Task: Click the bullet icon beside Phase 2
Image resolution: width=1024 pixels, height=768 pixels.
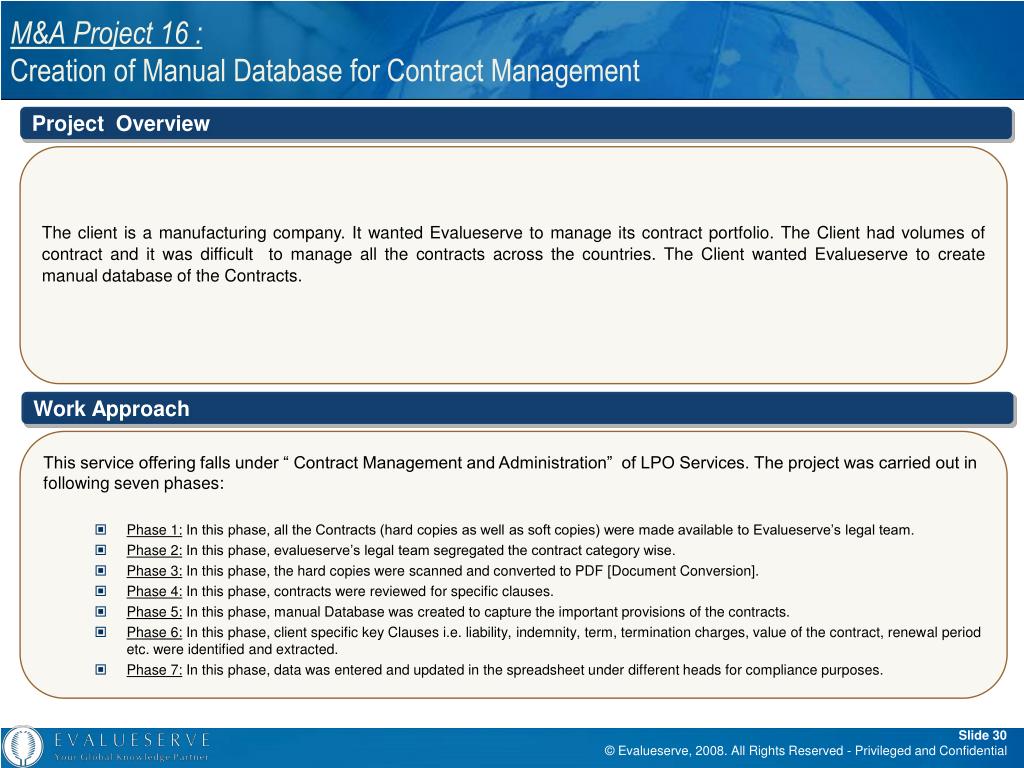Action: click(x=101, y=550)
